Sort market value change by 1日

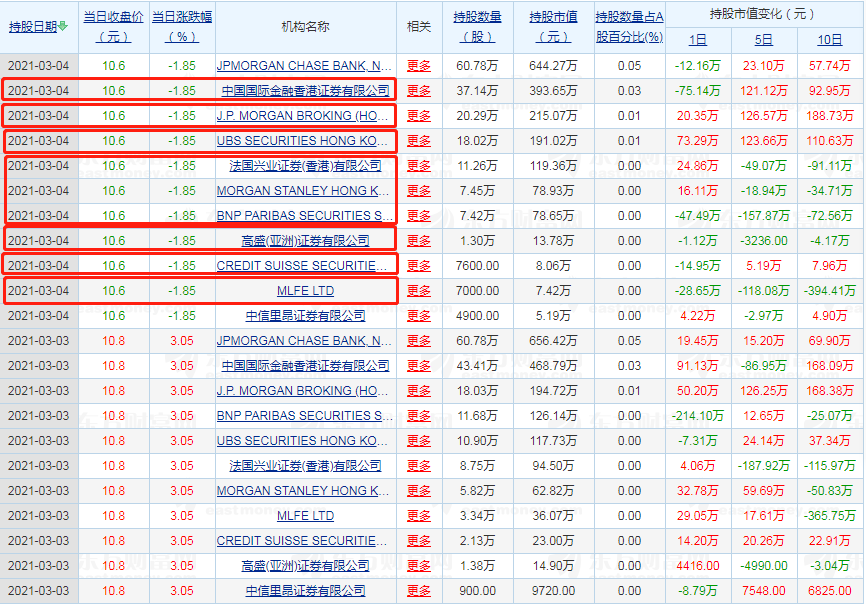[x=698, y=40]
